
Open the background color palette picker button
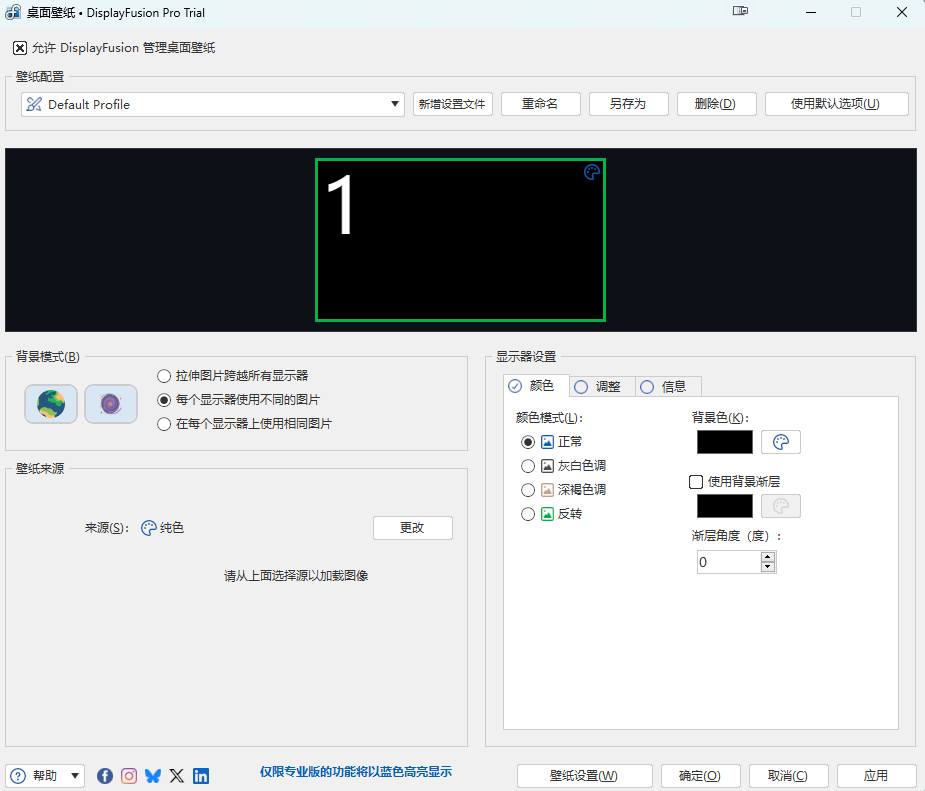click(x=780, y=442)
